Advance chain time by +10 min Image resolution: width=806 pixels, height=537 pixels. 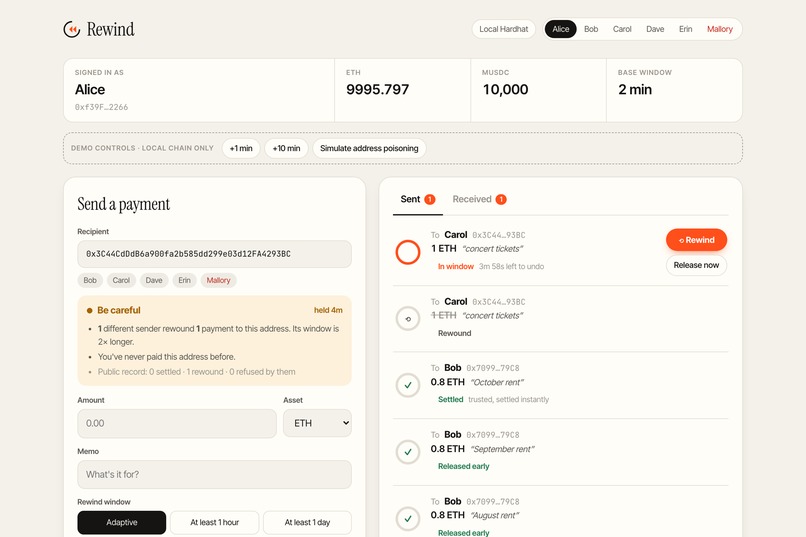(286, 149)
